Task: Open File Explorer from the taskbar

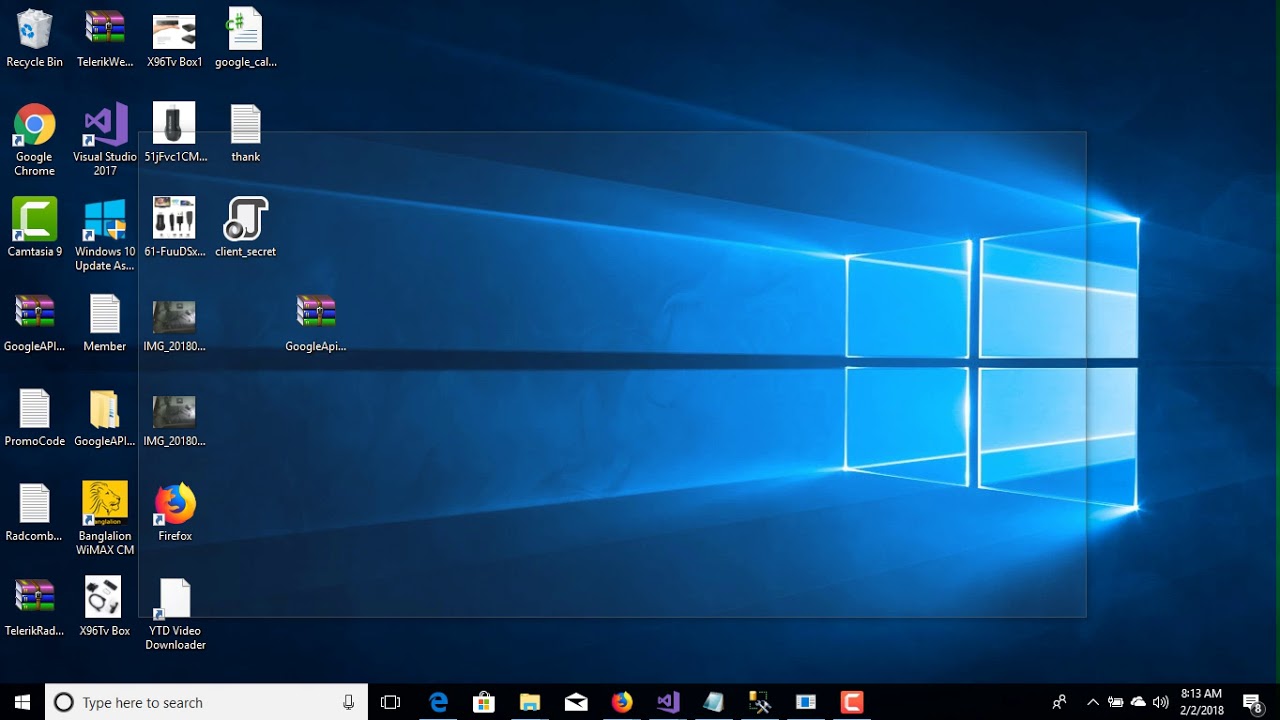Action: click(x=530, y=702)
